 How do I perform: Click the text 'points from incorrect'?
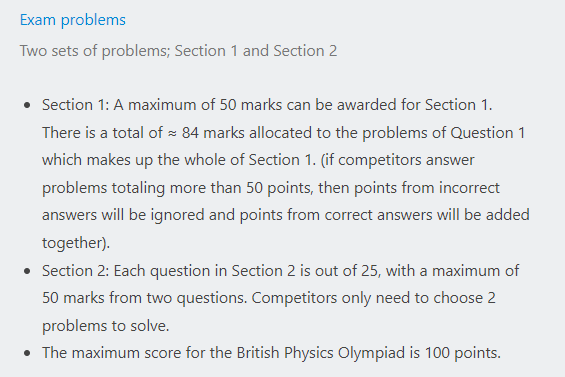pyautogui.click(x=427, y=188)
